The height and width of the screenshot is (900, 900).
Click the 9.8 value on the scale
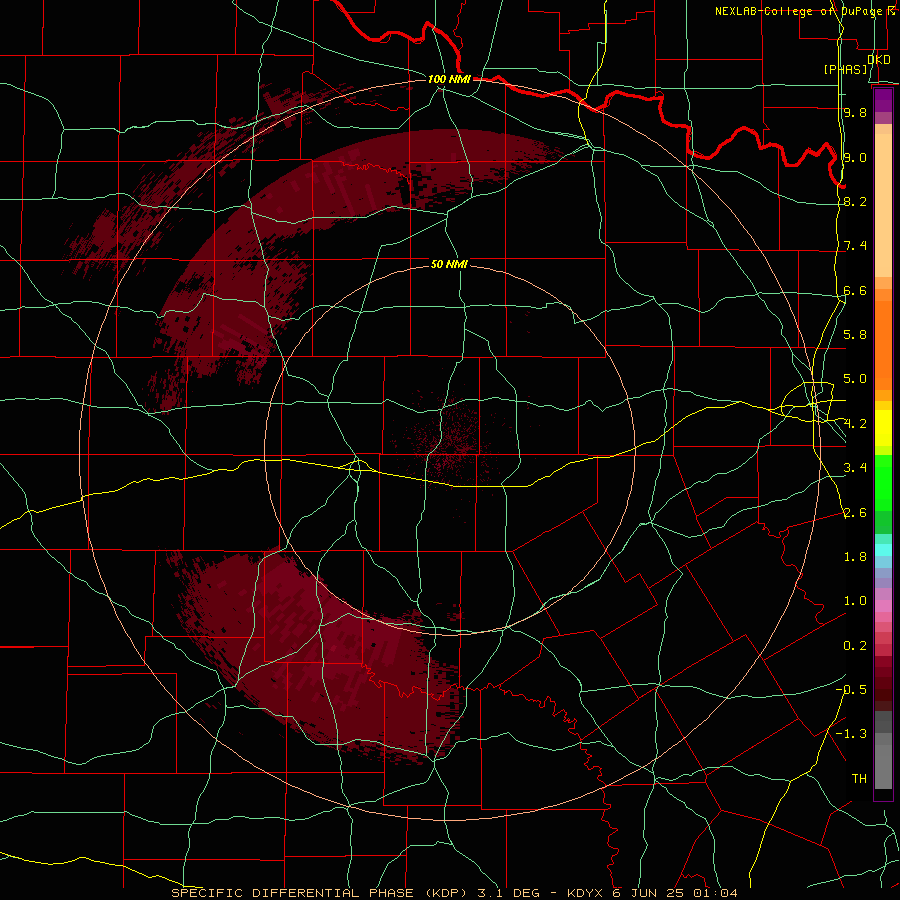point(855,112)
